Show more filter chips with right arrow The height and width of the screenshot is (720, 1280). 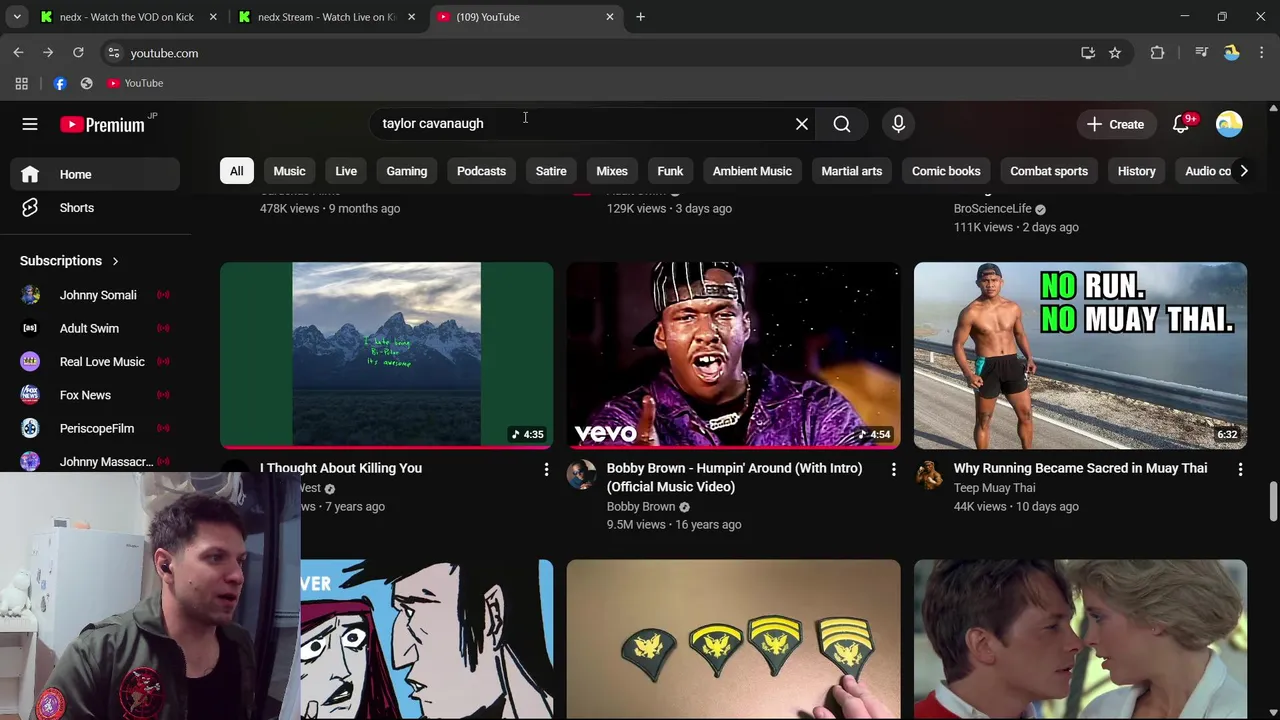click(x=1244, y=171)
